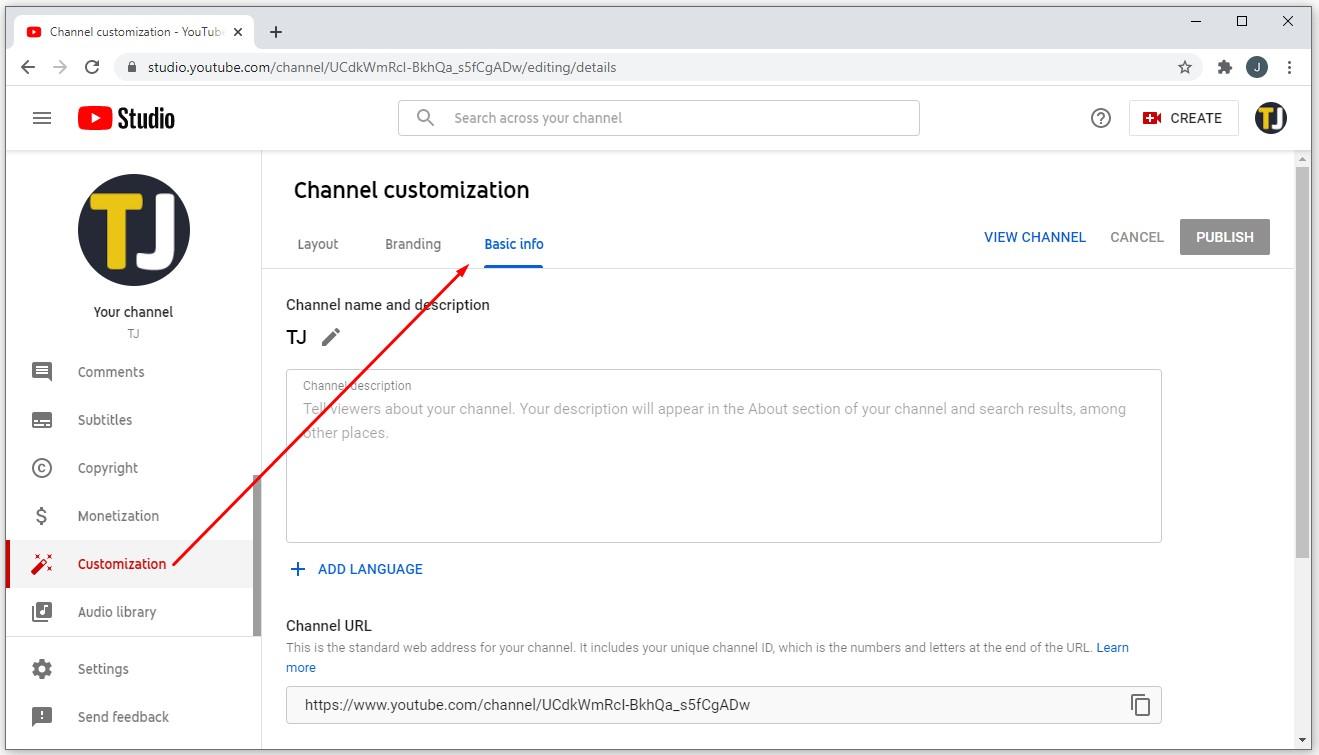Click the channel URL text field
The image size is (1319, 755).
[724, 705]
